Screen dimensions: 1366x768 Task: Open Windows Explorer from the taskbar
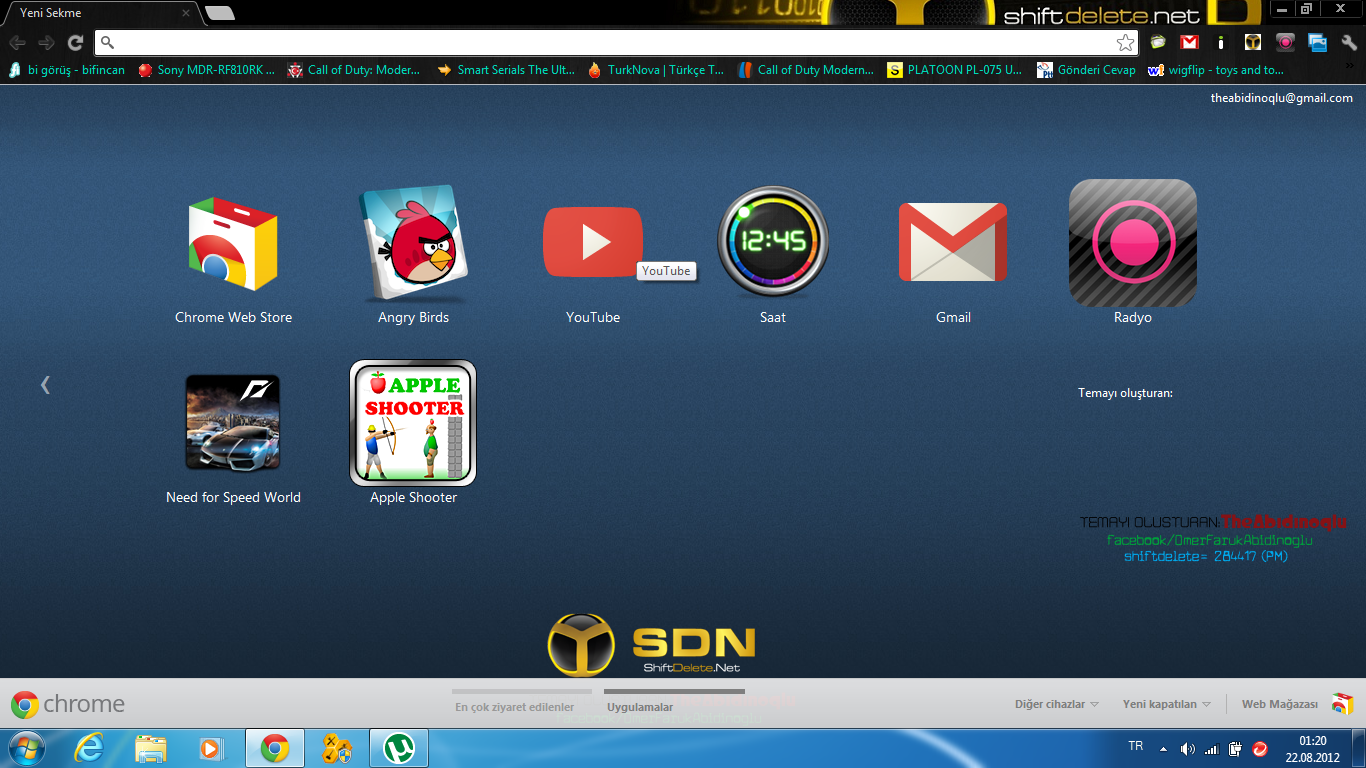tap(151, 748)
